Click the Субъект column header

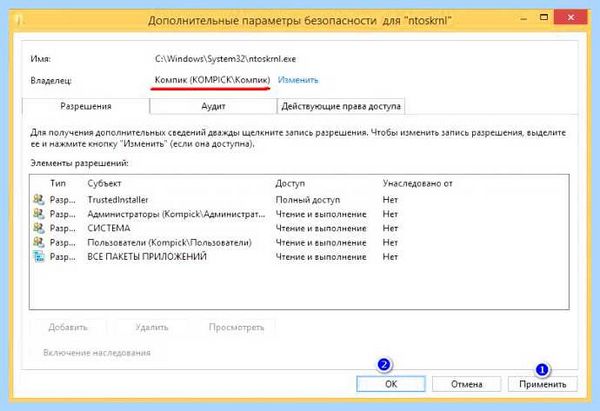(x=104, y=183)
